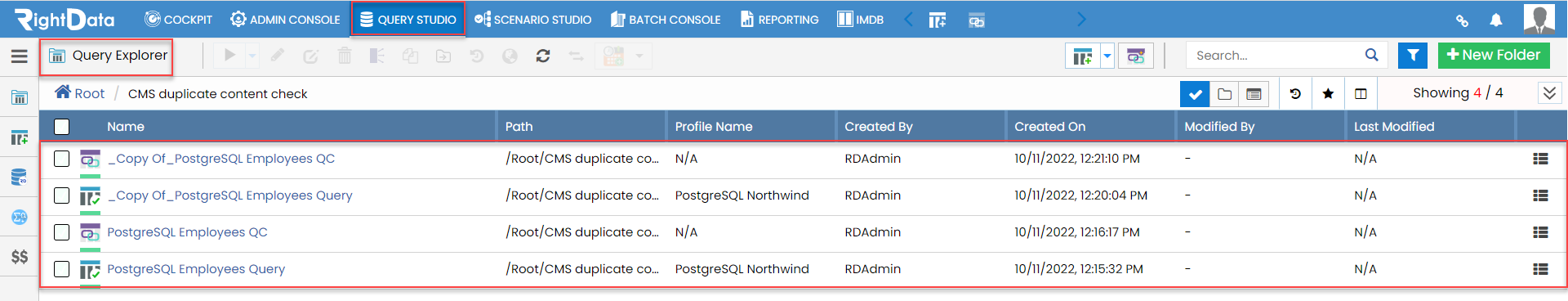1568x301 pixels.
Task: Click the new query icon in toolbar
Action: (x=1083, y=56)
